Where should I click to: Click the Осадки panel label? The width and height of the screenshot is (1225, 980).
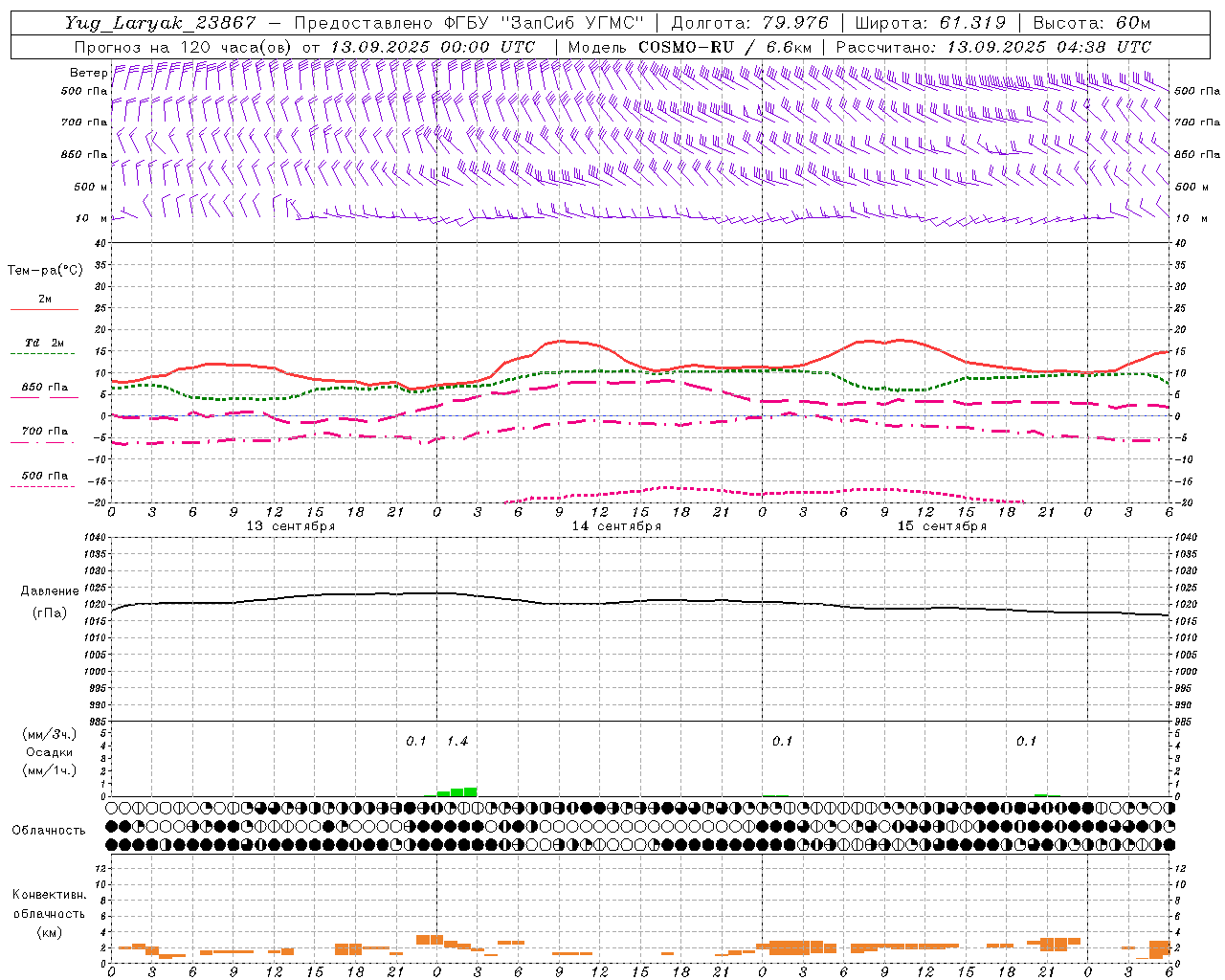[x=50, y=752]
